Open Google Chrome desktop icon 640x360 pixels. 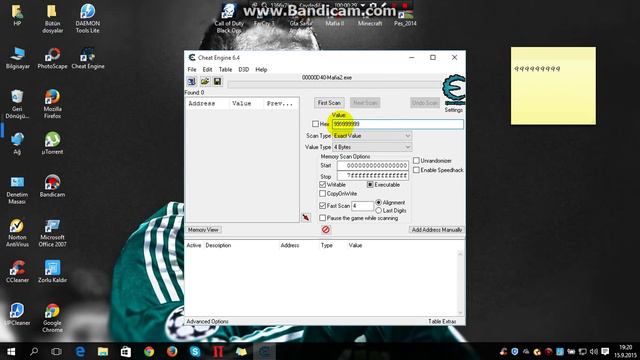point(52,318)
